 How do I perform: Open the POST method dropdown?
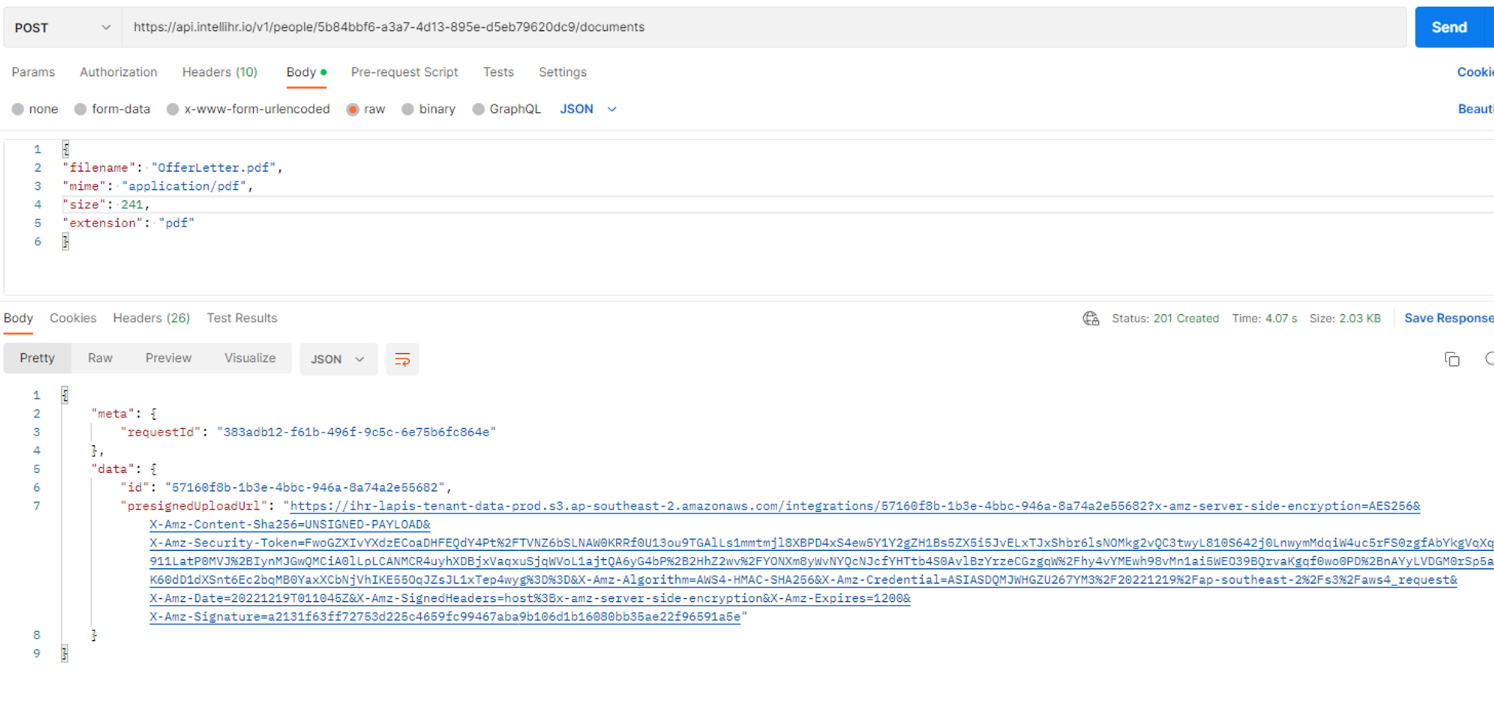pyautogui.click(x=62, y=28)
